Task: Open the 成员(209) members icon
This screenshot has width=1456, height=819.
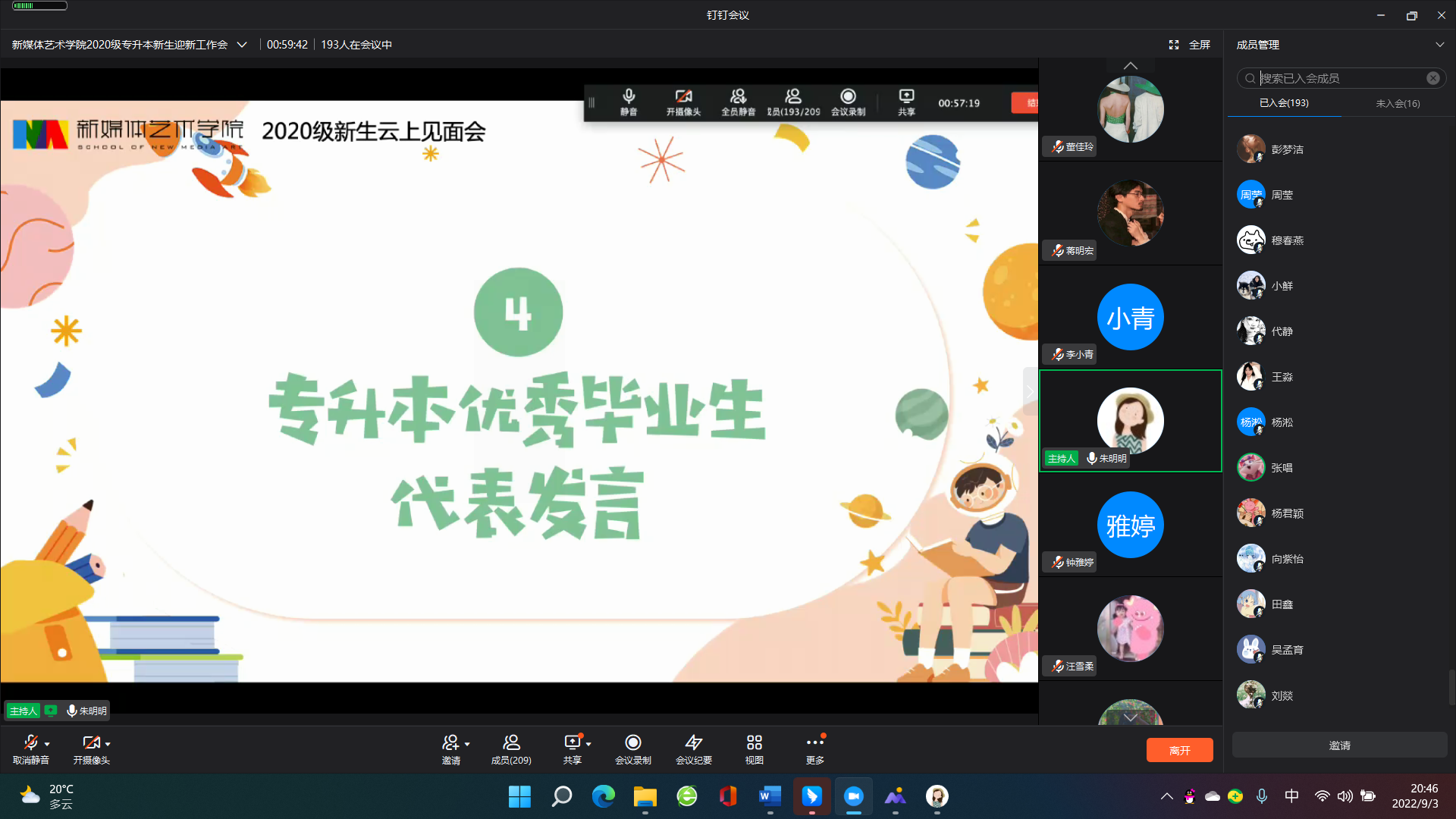Action: click(x=511, y=742)
